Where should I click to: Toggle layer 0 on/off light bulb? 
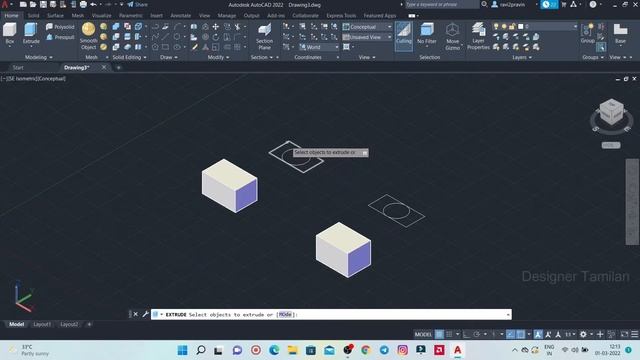point(496,27)
